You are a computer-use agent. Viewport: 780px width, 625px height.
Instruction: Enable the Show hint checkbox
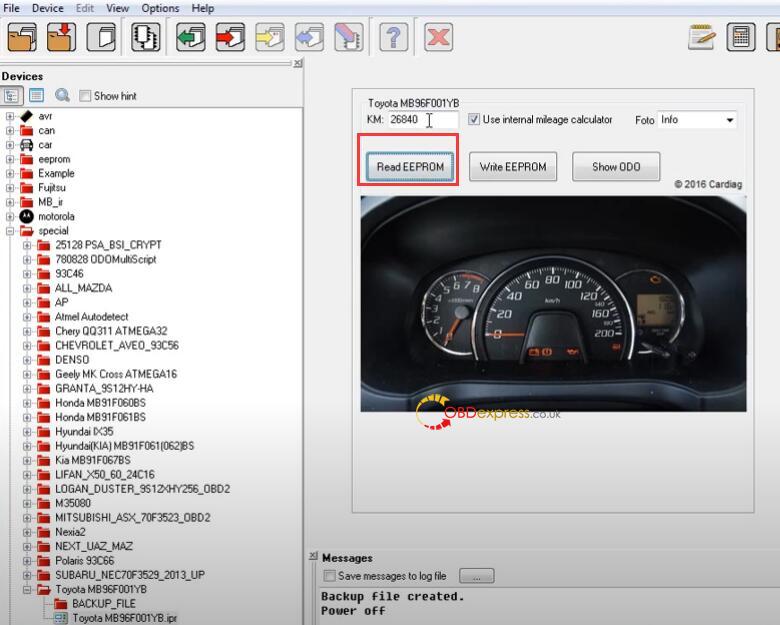click(x=85, y=96)
